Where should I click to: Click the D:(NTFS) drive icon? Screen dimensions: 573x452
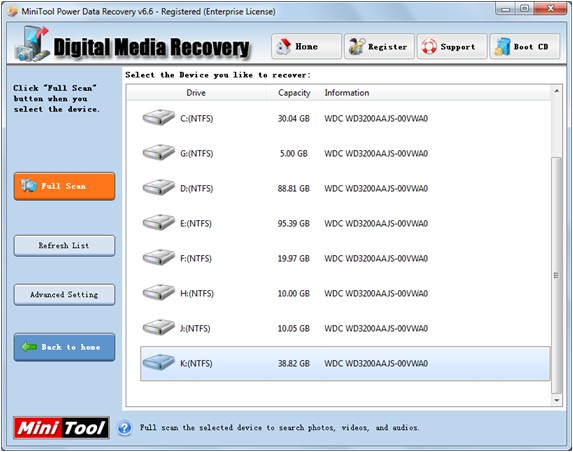159,188
